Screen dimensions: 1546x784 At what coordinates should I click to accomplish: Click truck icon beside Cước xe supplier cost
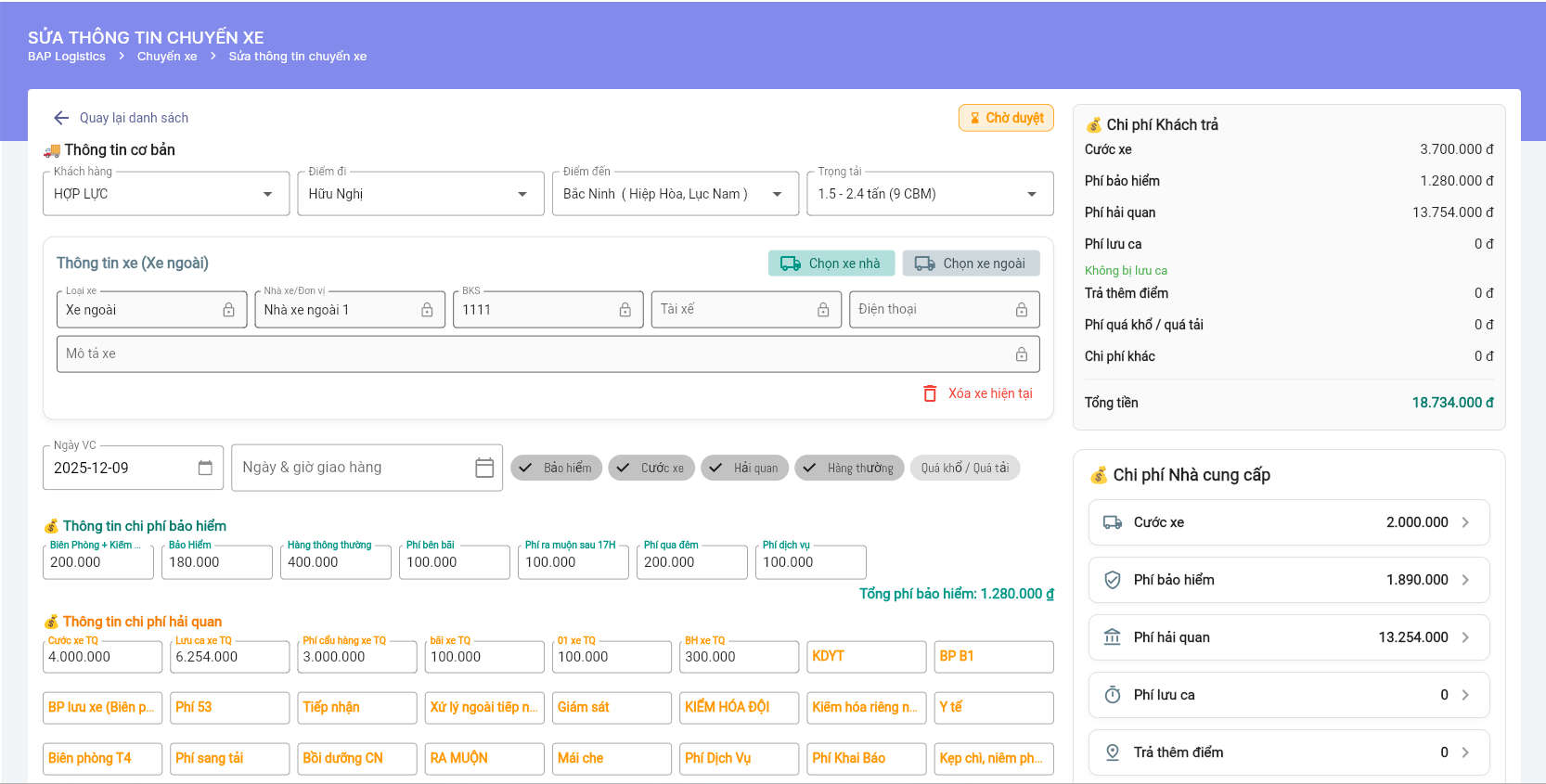(1112, 522)
